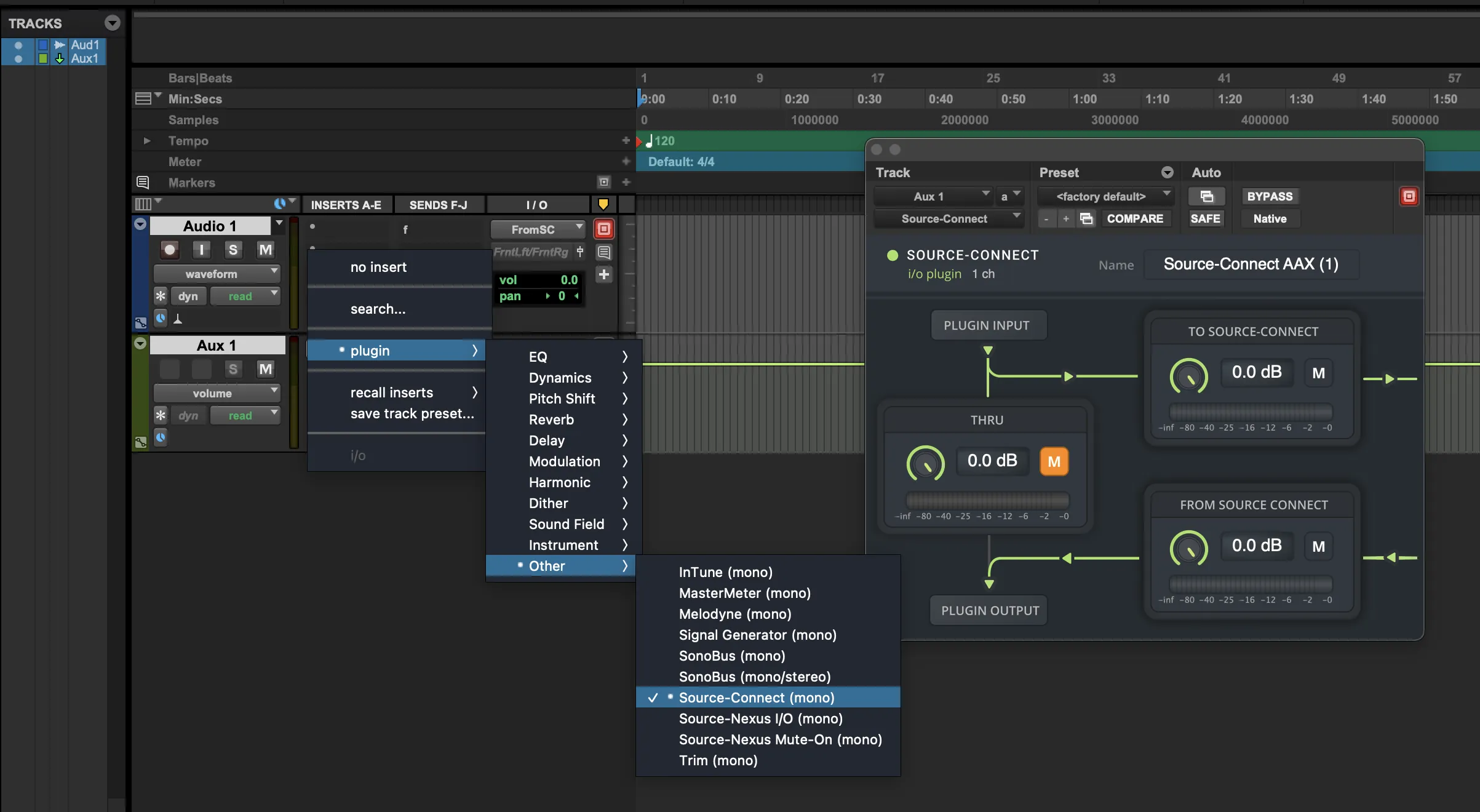Click the plugin Name field
Screen dimensions: 1480x812
(1251, 265)
